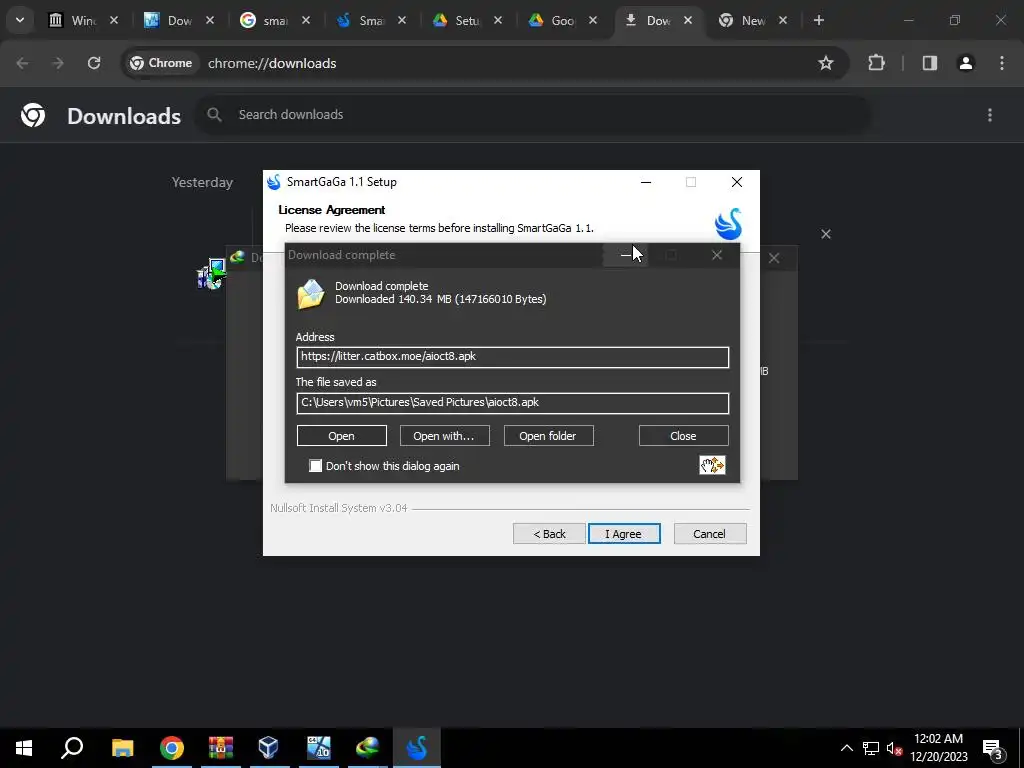Reload the current Chrome page

pyautogui.click(x=94, y=63)
